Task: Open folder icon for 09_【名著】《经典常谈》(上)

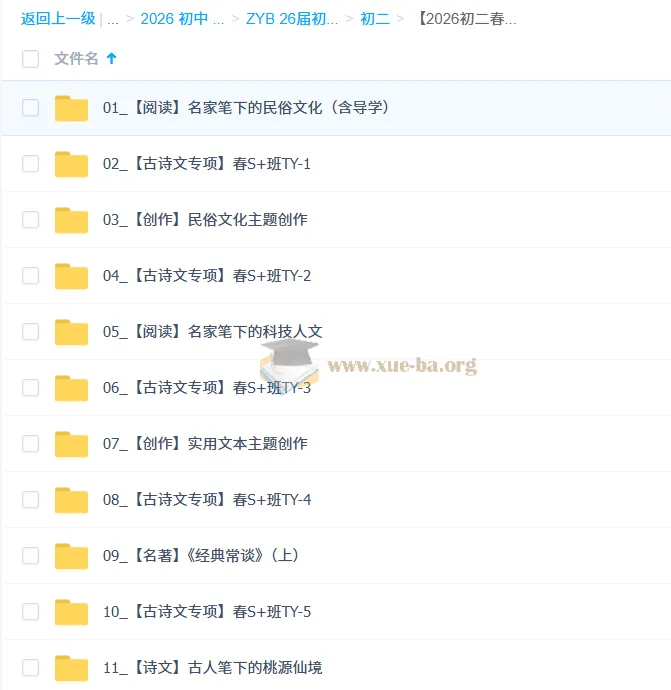Action: tap(71, 556)
